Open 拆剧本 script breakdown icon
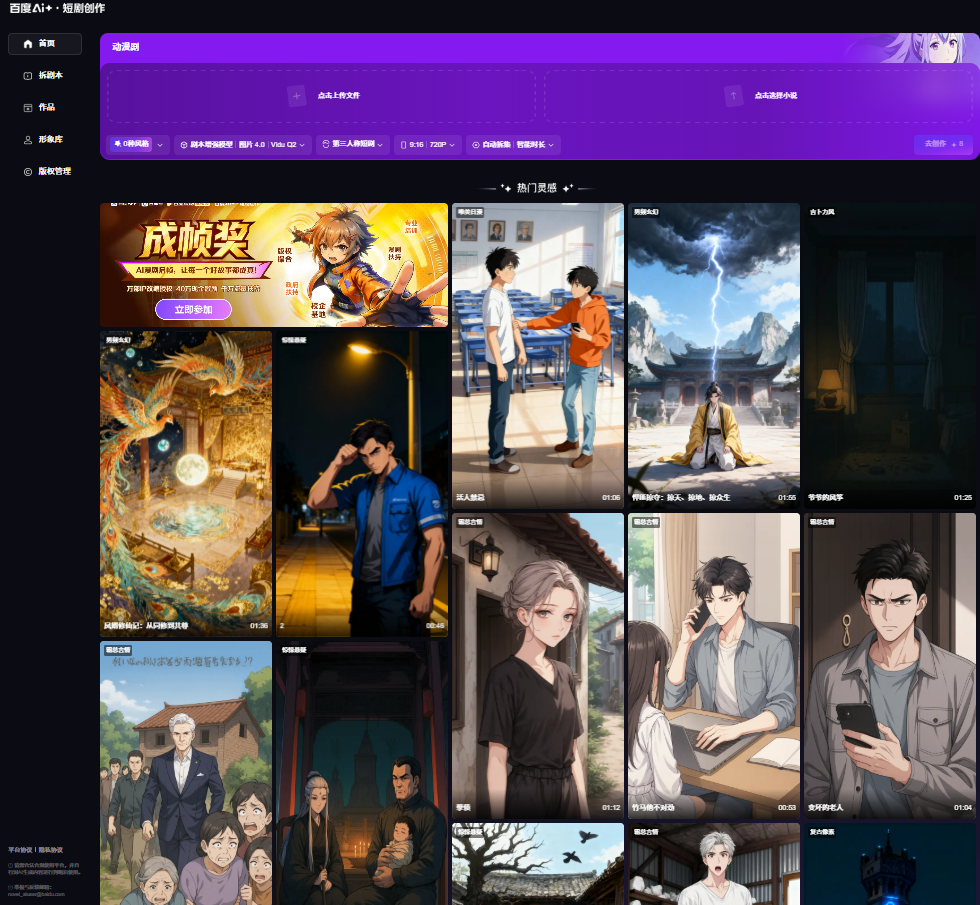Viewport: 980px width, 905px height. click(28, 76)
